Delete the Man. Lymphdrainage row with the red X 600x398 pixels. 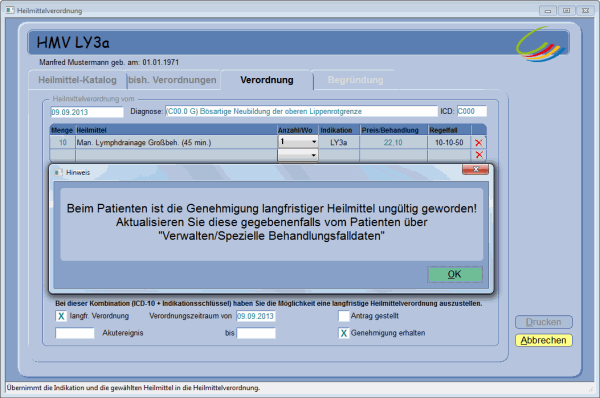[x=479, y=143]
